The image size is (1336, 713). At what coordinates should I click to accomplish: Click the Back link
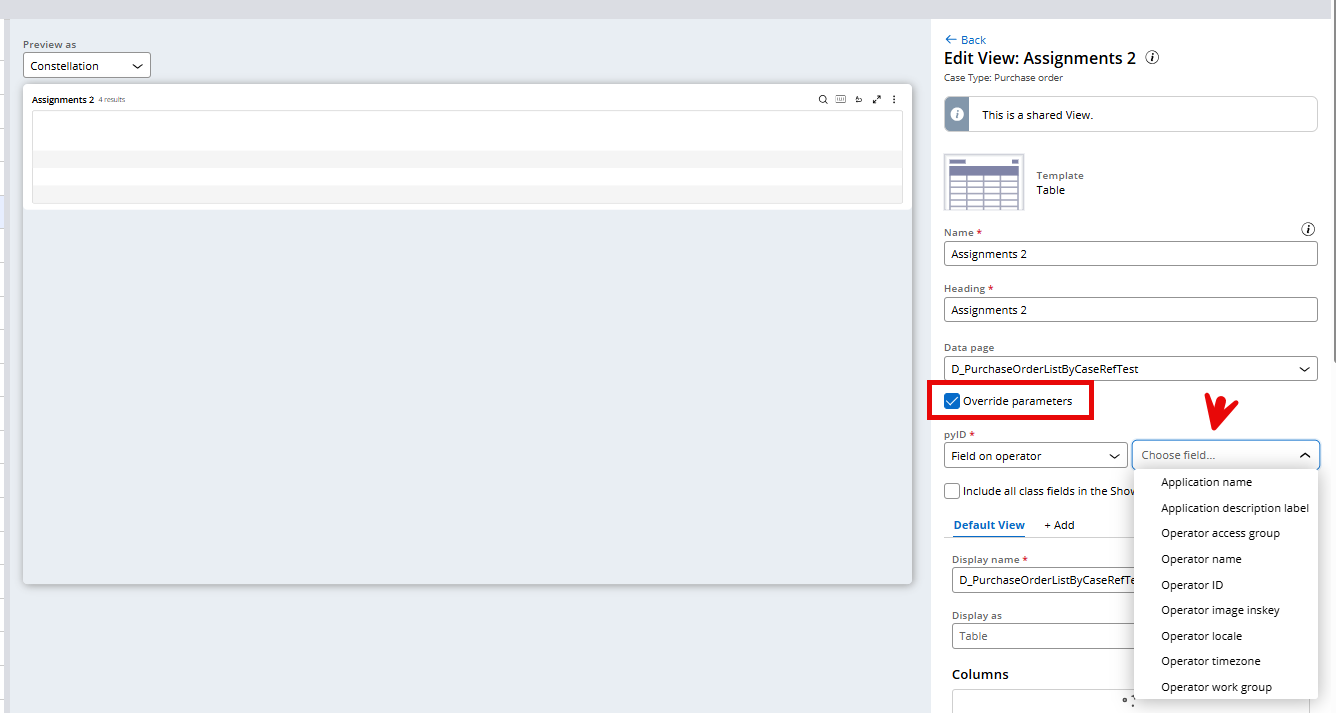click(x=964, y=39)
